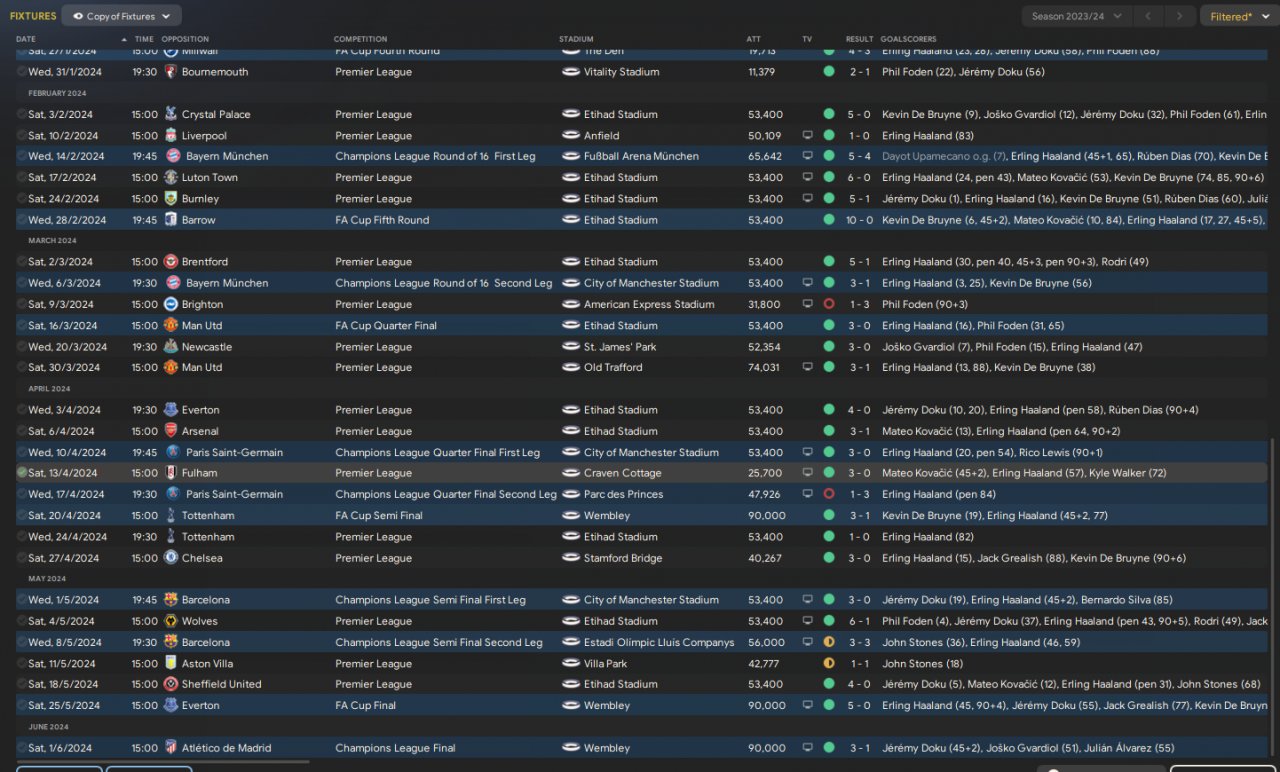This screenshot has width=1280, height=772.
Task: Click the Chelsea club badge
Action: (170, 558)
